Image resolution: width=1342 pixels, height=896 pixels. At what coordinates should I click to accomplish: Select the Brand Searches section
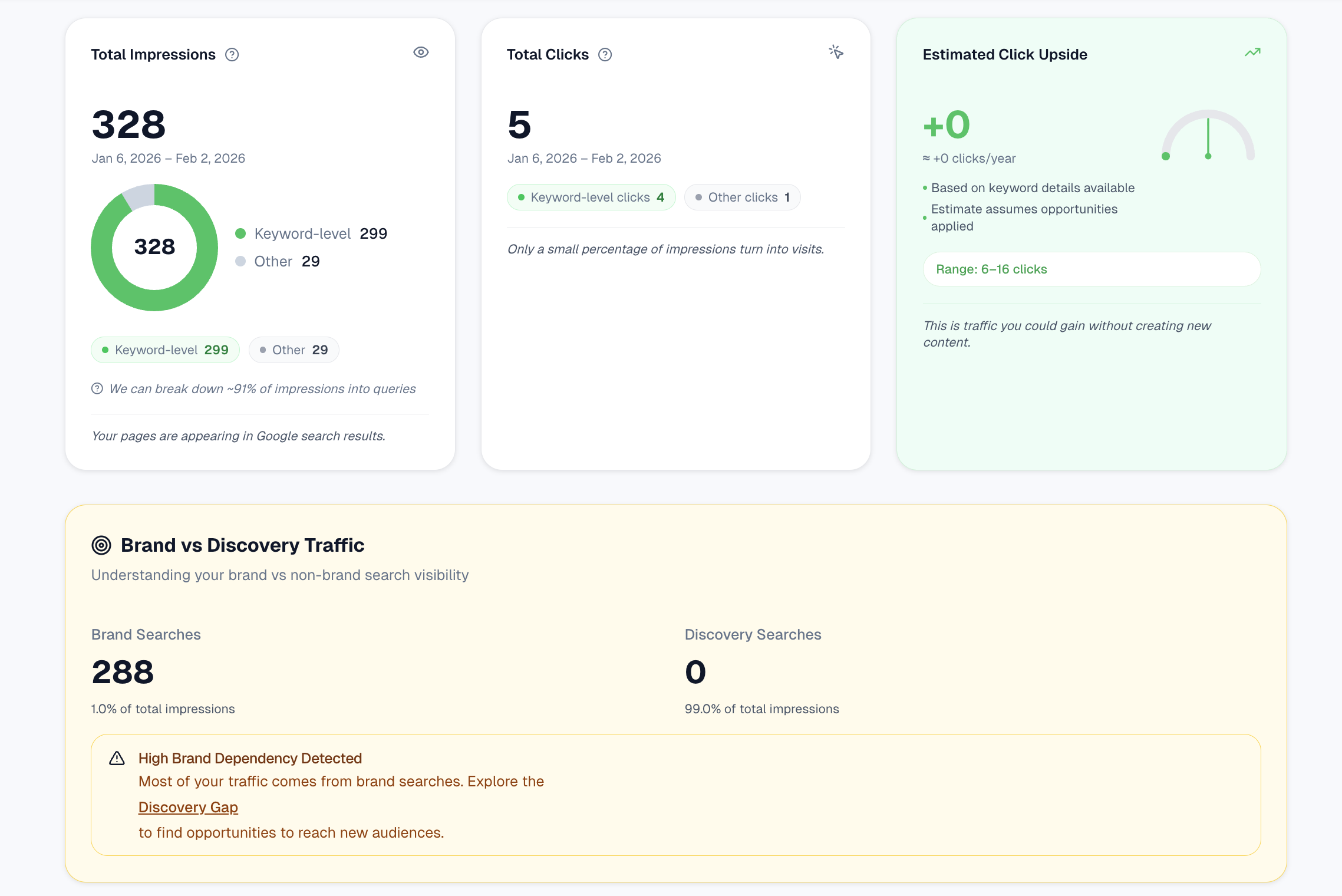tap(146, 634)
